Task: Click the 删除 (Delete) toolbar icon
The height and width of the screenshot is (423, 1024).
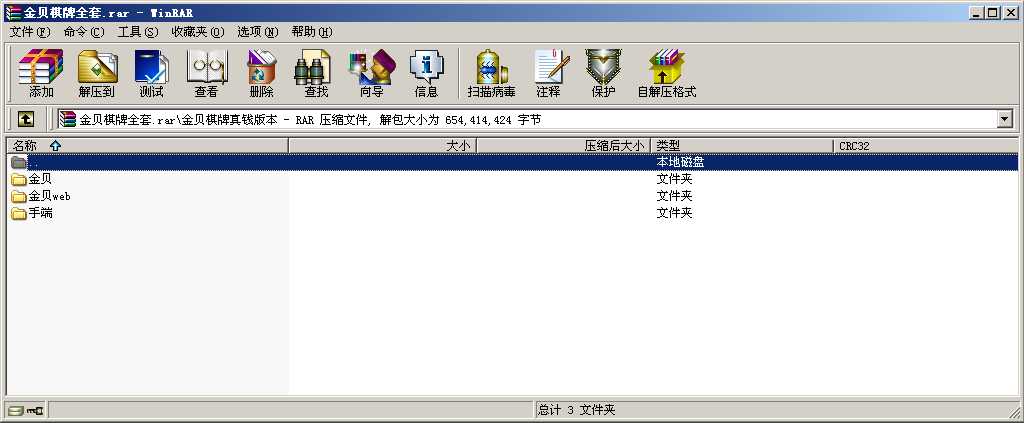Action: pyautogui.click(x=261, y=73)
